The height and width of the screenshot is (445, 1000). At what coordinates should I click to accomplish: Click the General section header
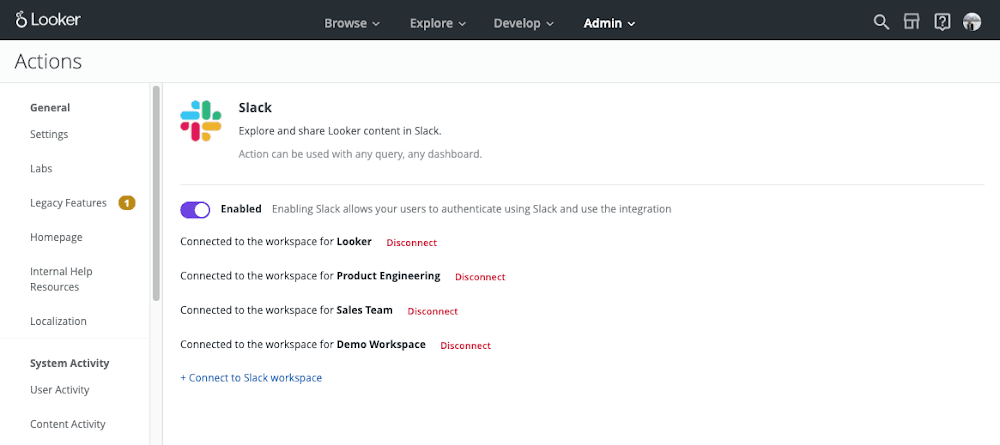(50, 108)
